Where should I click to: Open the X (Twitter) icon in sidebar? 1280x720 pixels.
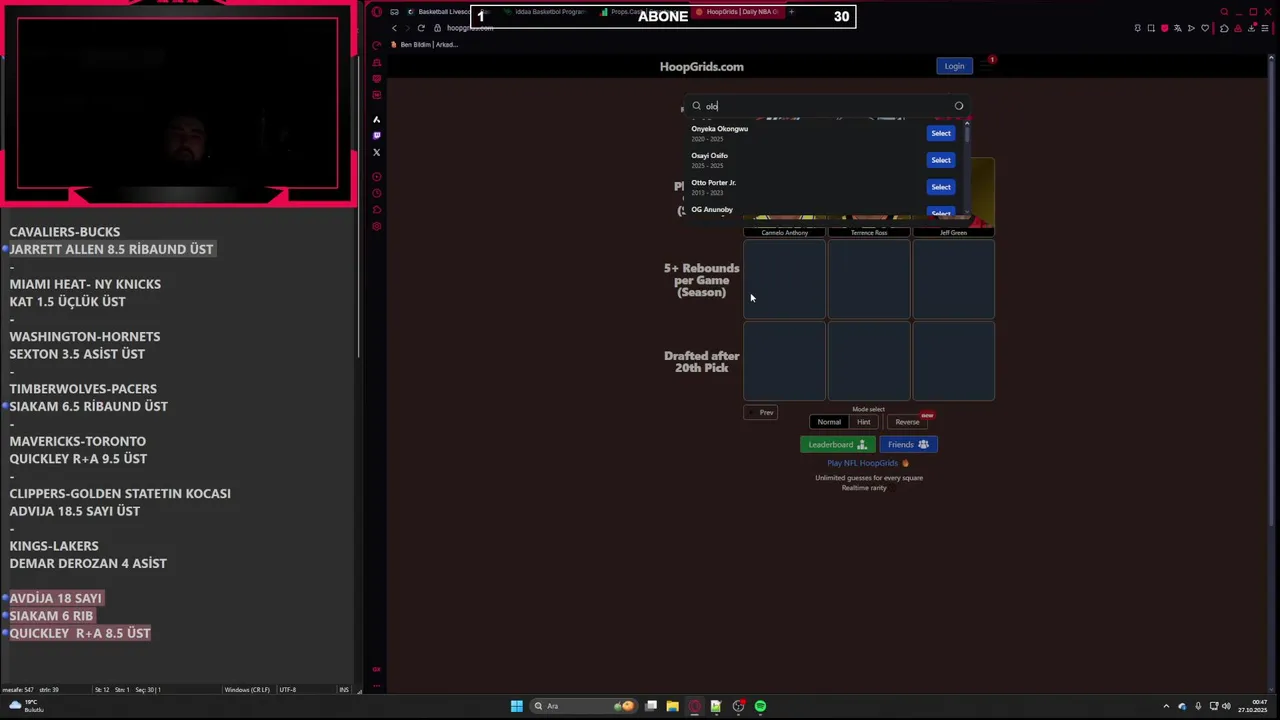(x=376, y=152)
